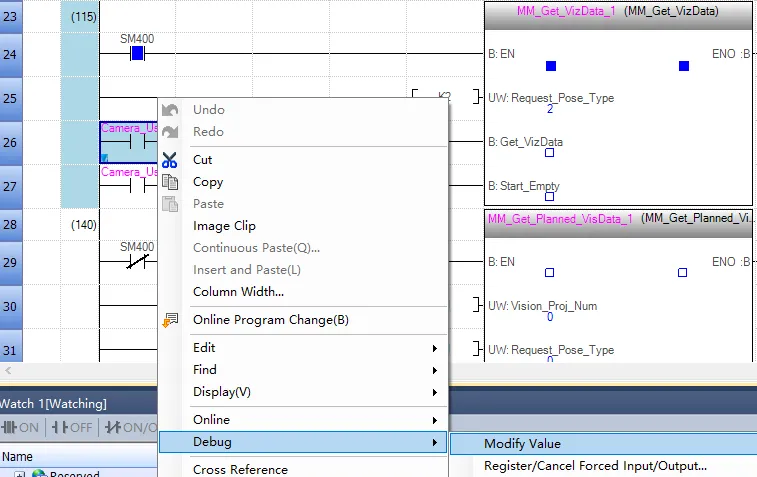Click the B: Get_VizData input label
Viewport: 757px width, 477px height.
click(525, 142)
